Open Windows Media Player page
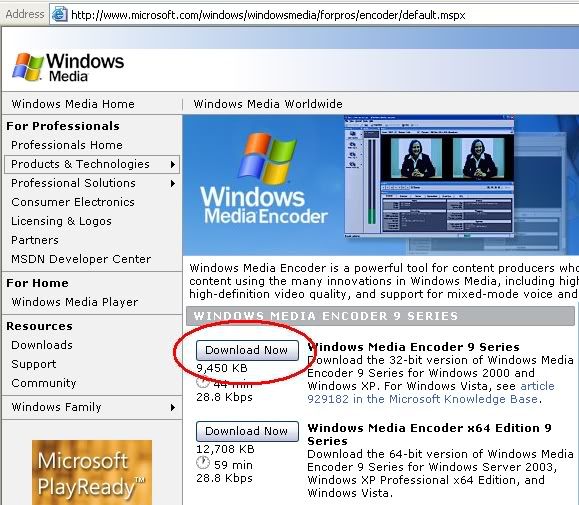The image size is (579, 505). tap(75, 302)
